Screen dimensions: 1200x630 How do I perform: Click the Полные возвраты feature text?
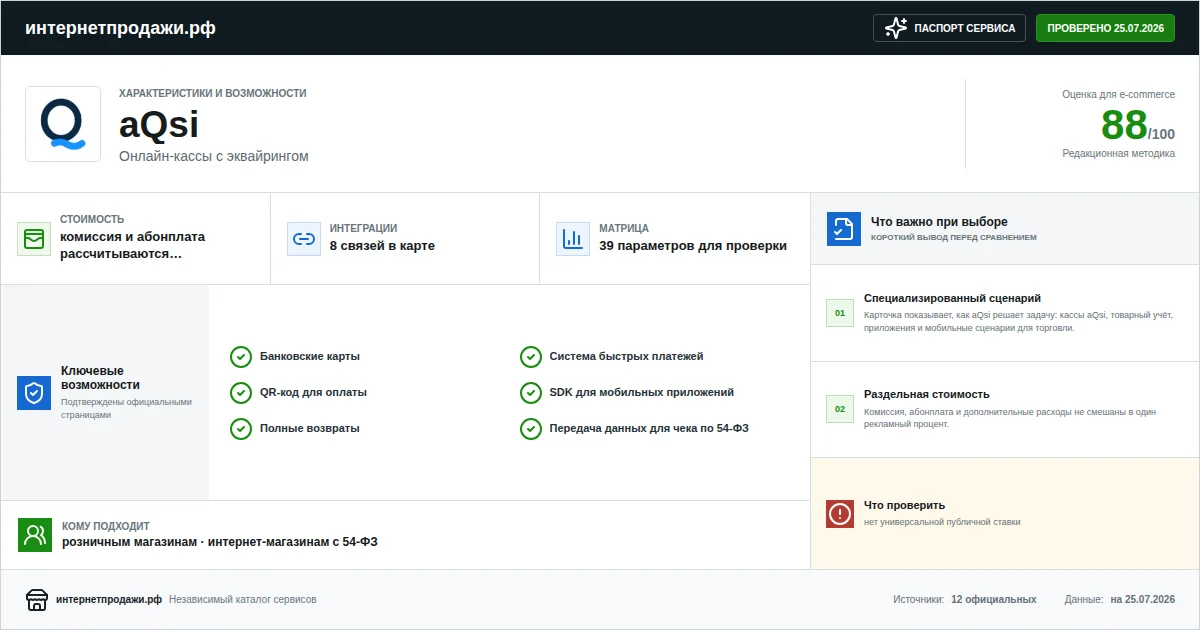[310, 428]
